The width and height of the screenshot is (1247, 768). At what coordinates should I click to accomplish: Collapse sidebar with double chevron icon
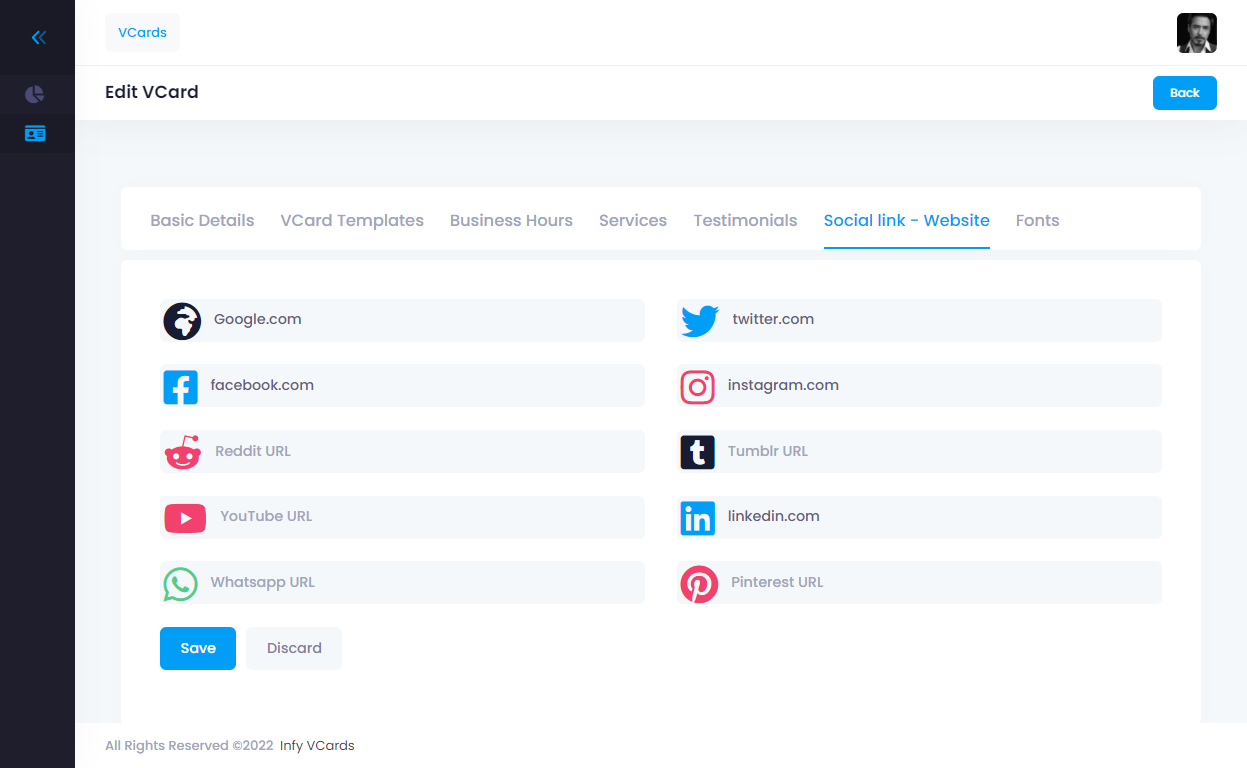[38, 38]
